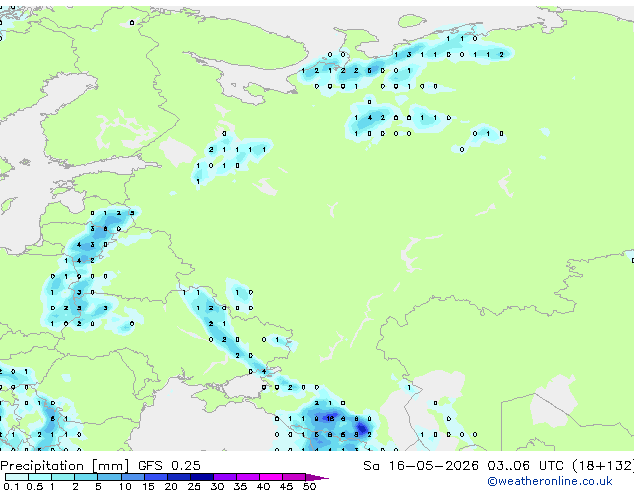The image size is (634, 490).
Task: Click the '(18+132)' forecast run text
Action: click(603, 466)
